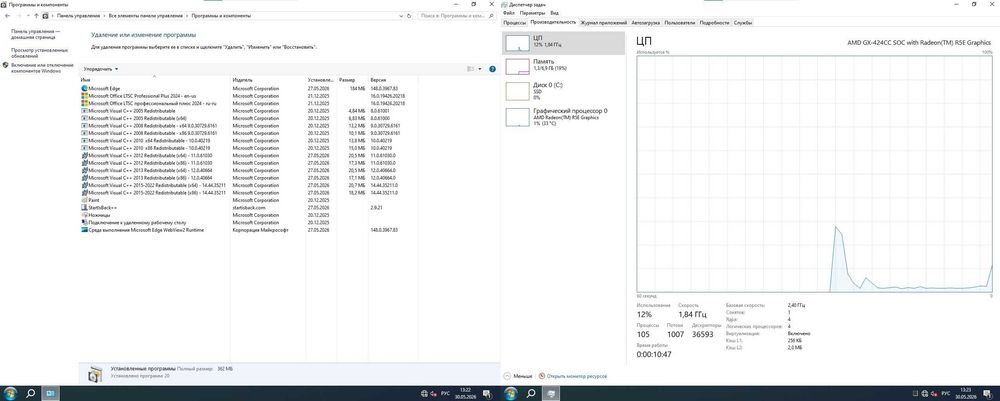The width and height of the screenshot is (1000, 401).
Task: Open help via the blue question mark icon
Action: click(x=492, y=69)
